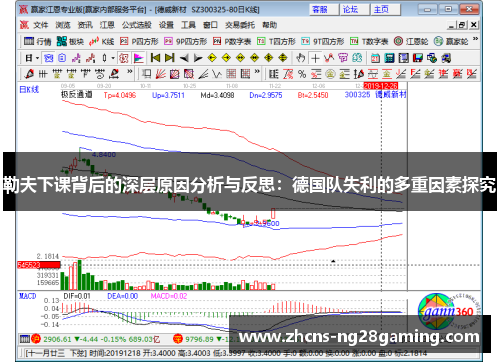Select the red pen drawing tool
Screen dimensions: 500x362
click(30, 74)
